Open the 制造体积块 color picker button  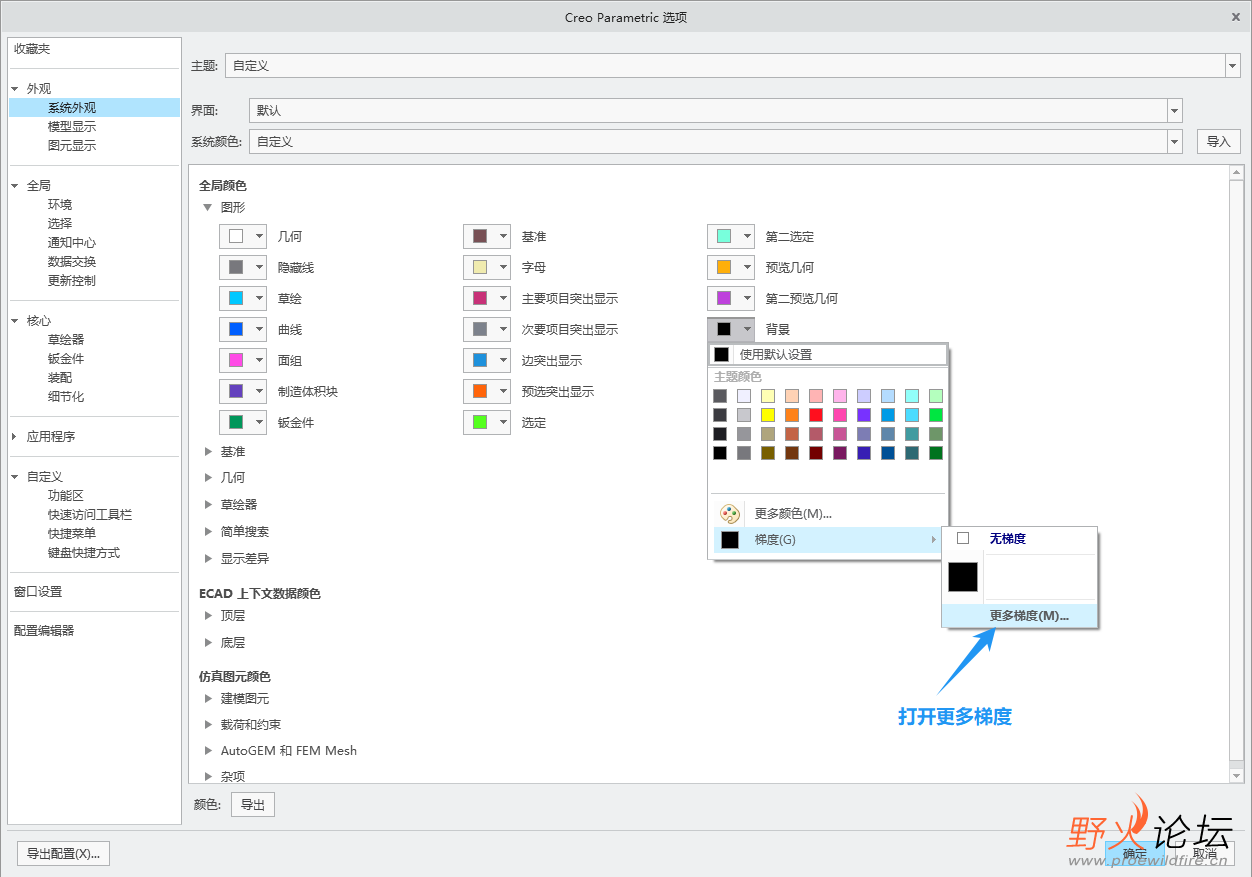243,392
